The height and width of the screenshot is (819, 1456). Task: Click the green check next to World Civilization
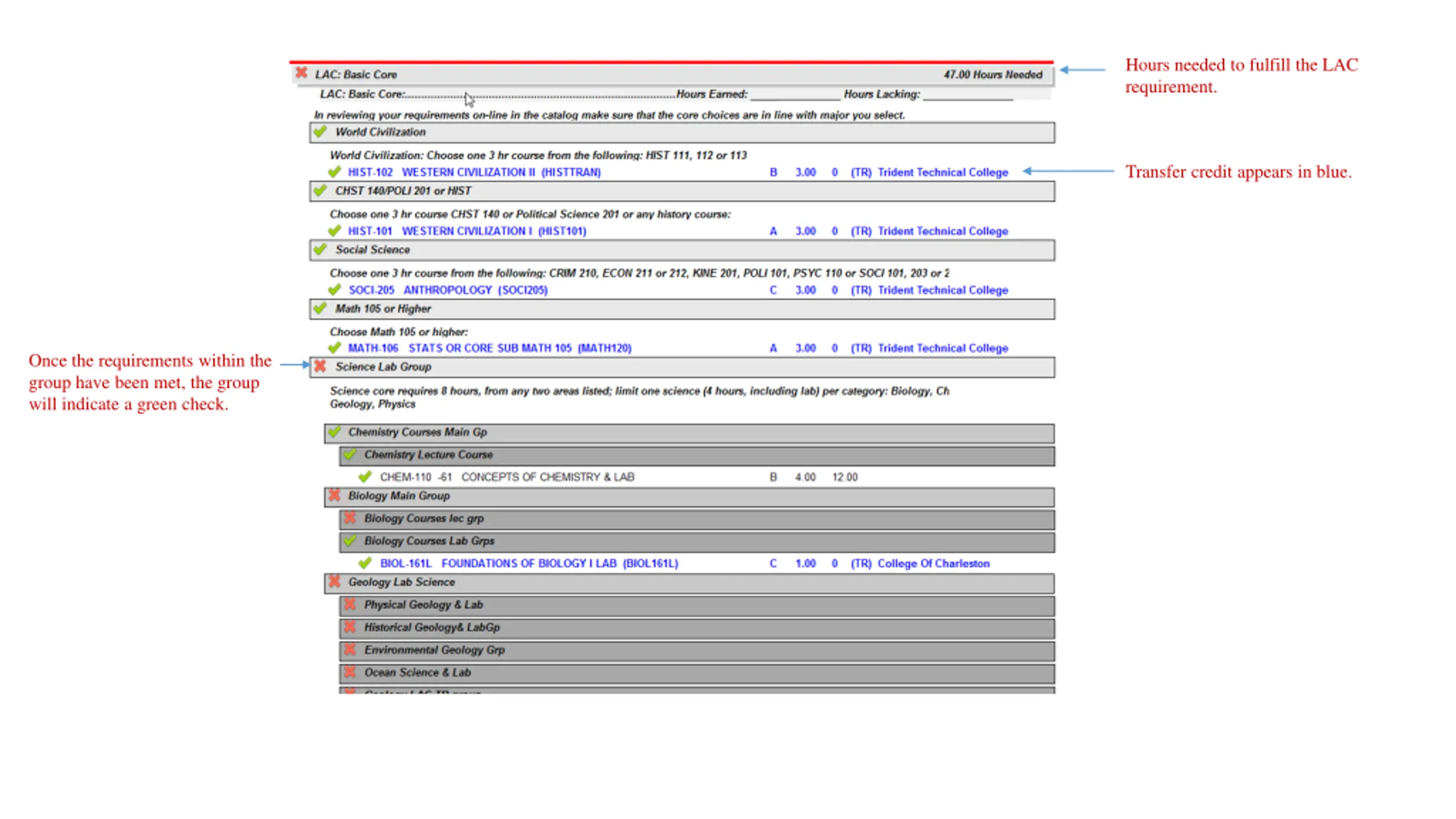[x=320, y=131]
